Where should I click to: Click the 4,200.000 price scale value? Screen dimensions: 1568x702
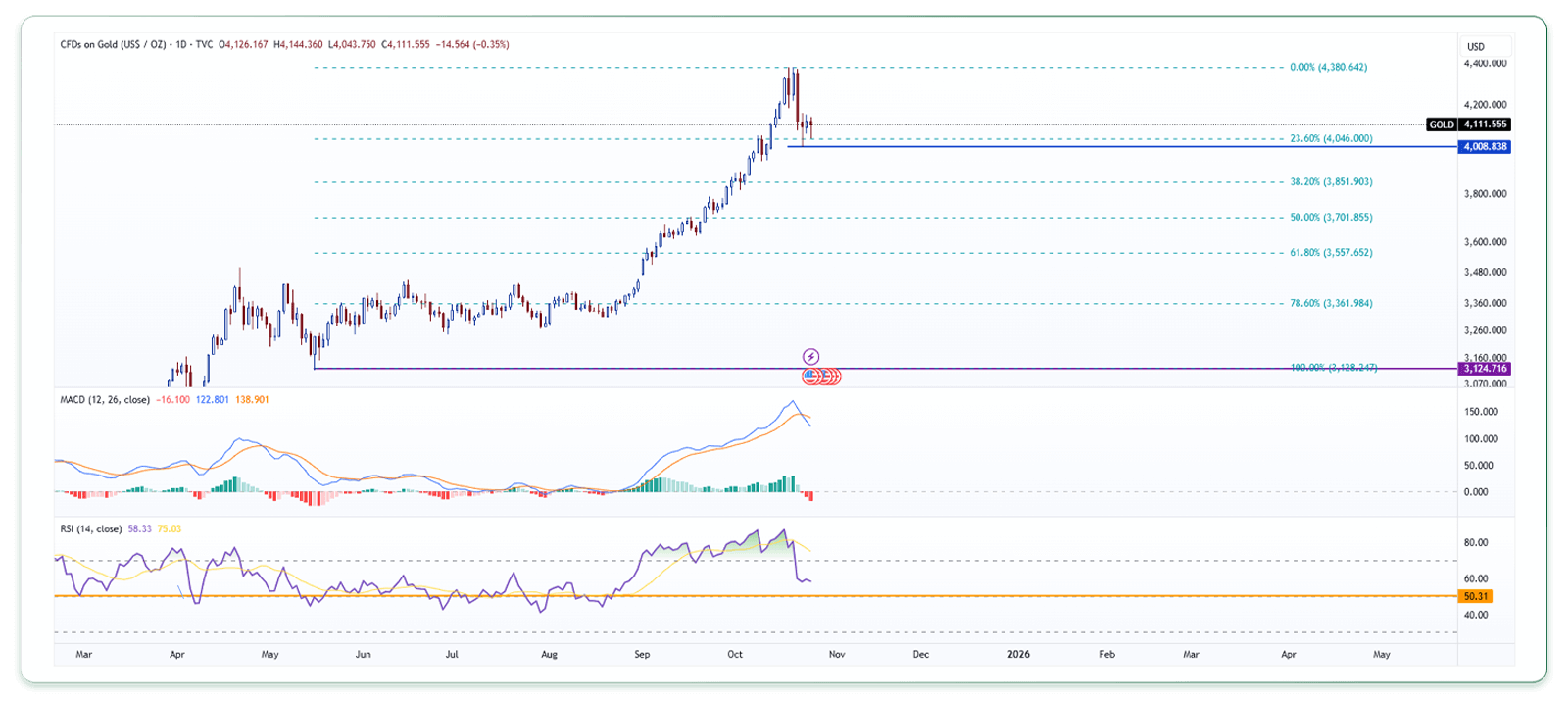[x=1485, y=105]
